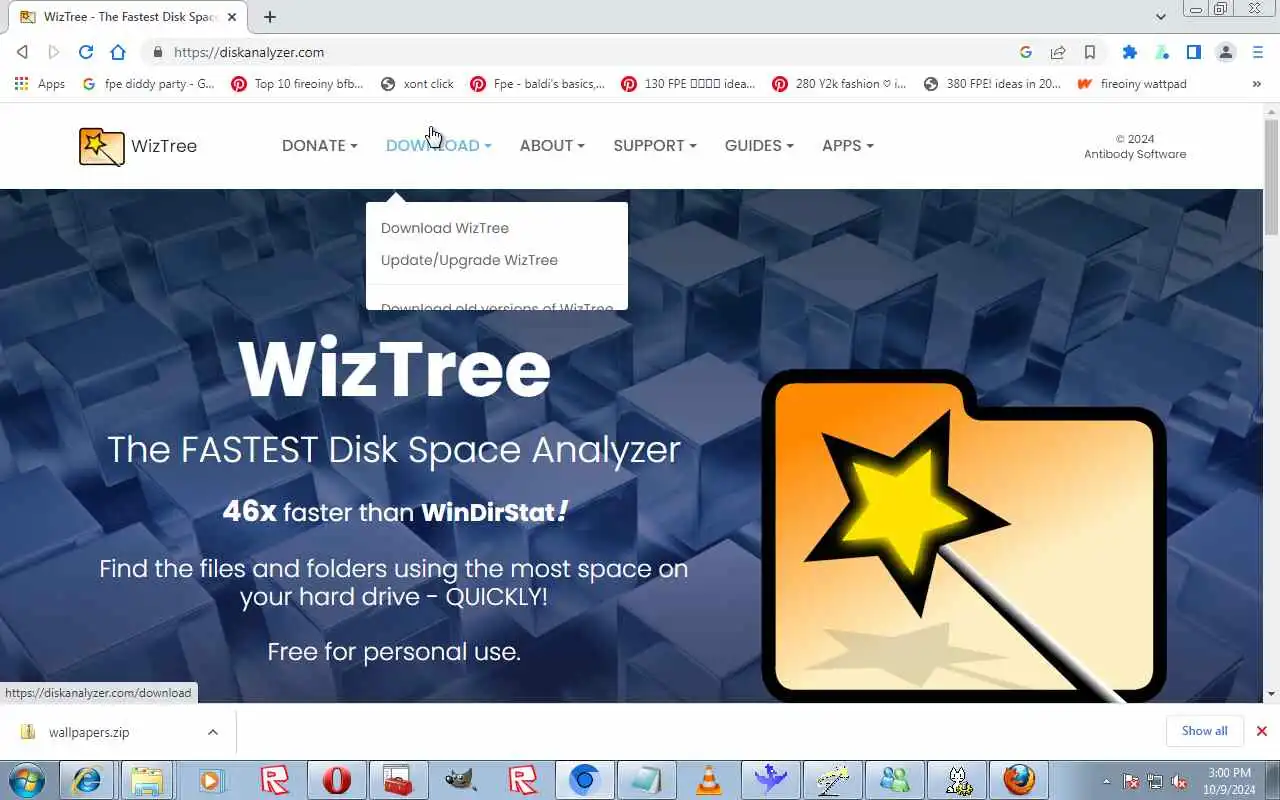Open 'fireoiny wattpad' bookmark
1280x800 pixels.
point(1132,84)
